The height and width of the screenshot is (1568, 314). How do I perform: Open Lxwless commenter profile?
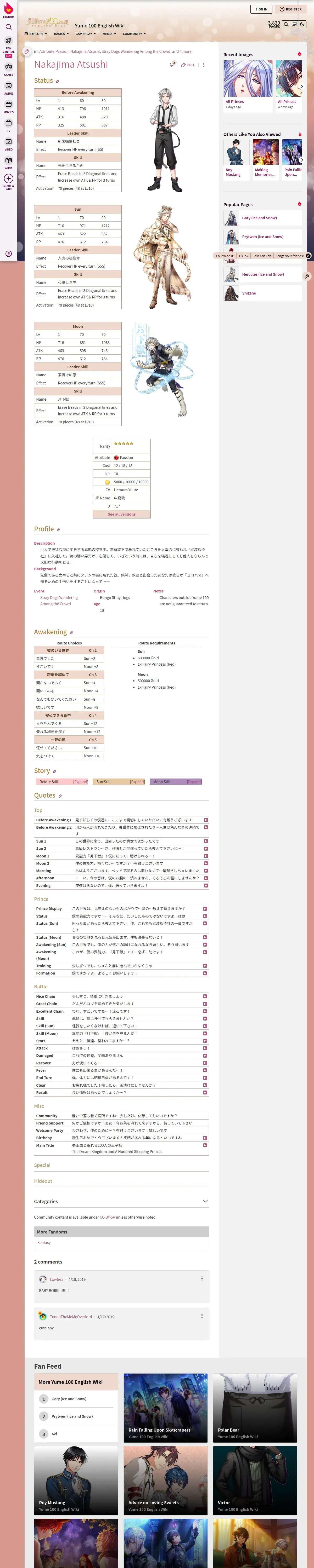(x=57, y=1279)
